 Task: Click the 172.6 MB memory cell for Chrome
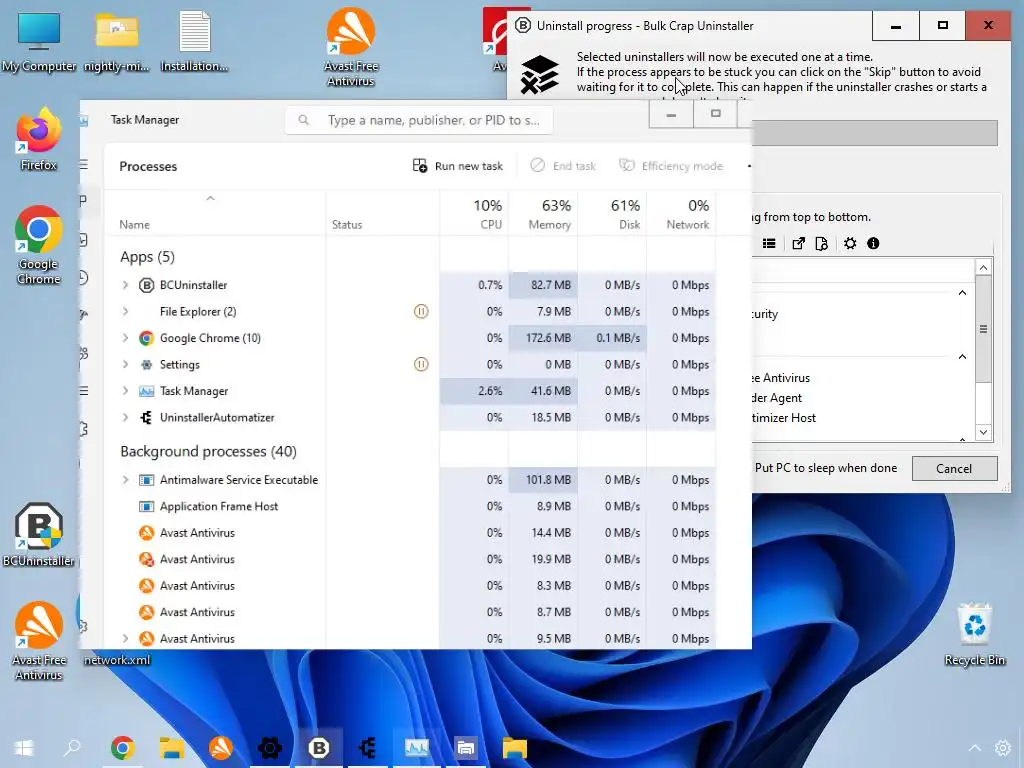coord(543,338)
